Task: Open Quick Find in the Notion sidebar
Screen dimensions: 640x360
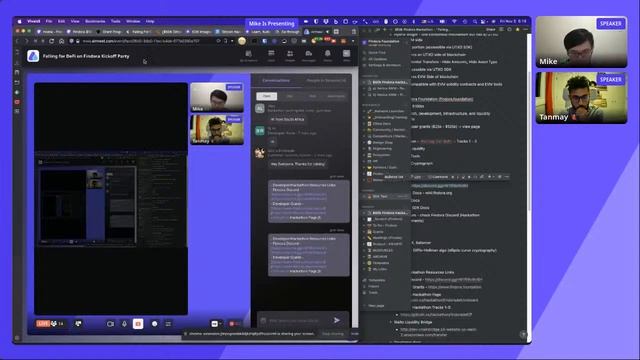Action: pos(377,53)
